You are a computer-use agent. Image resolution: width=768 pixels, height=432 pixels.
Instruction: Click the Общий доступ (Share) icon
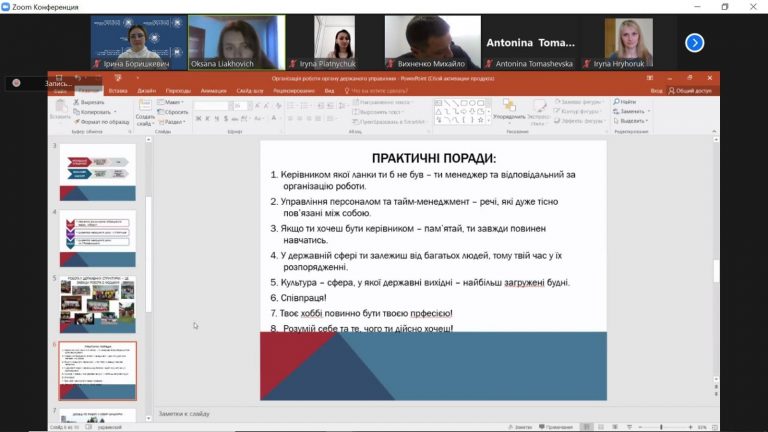coord(672,91)
